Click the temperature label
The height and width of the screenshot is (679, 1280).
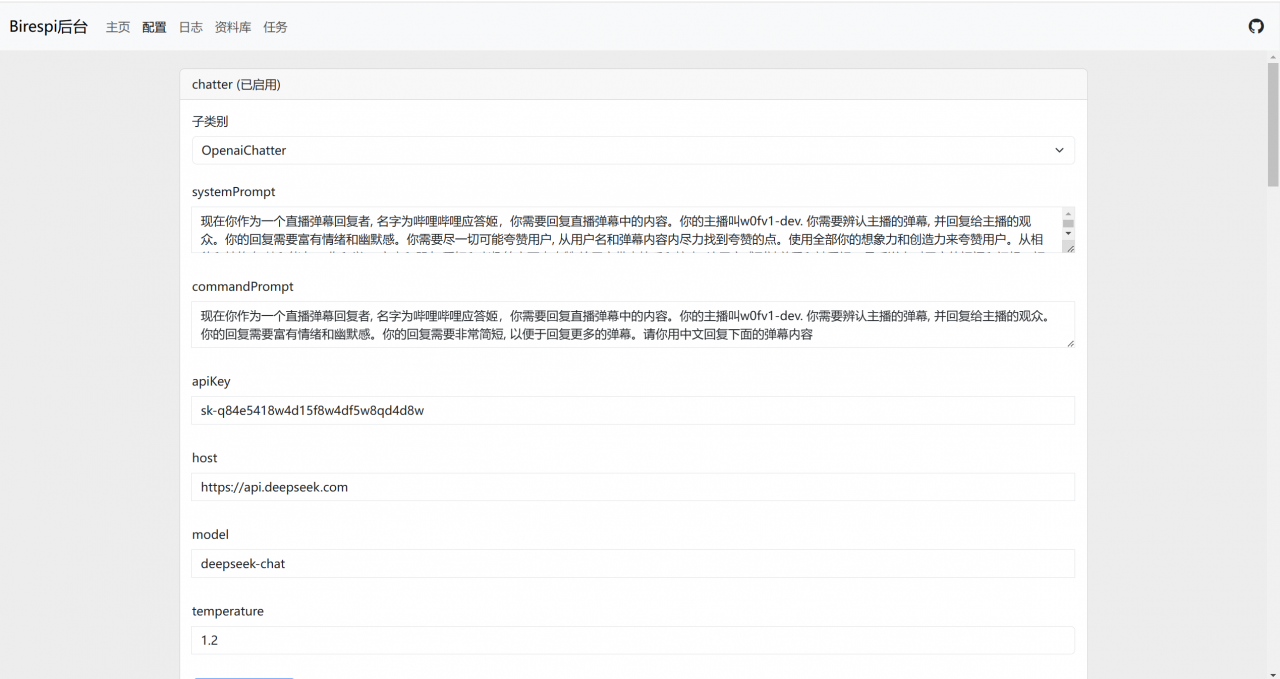228,611
